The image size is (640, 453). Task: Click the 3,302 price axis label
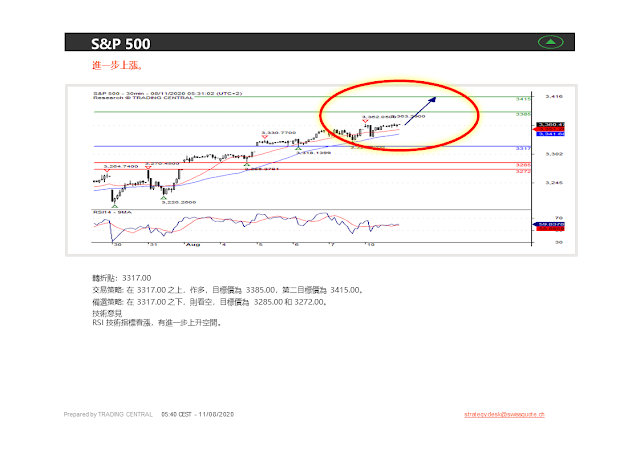point(554,154)
